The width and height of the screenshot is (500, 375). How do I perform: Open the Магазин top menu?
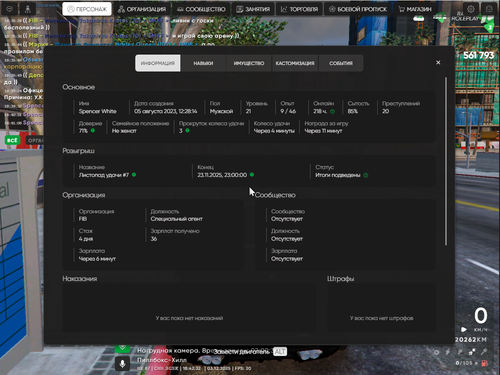pos(415,9)
